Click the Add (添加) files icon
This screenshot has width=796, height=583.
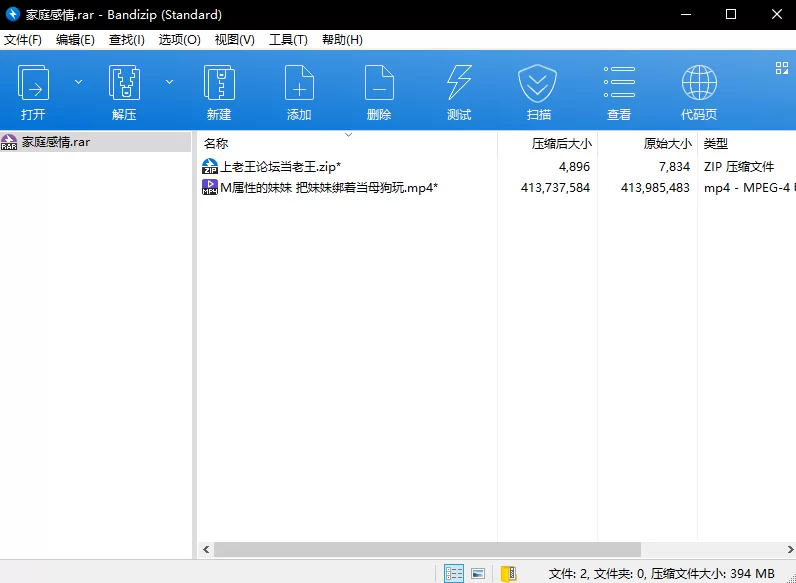(x=299, y=90)
